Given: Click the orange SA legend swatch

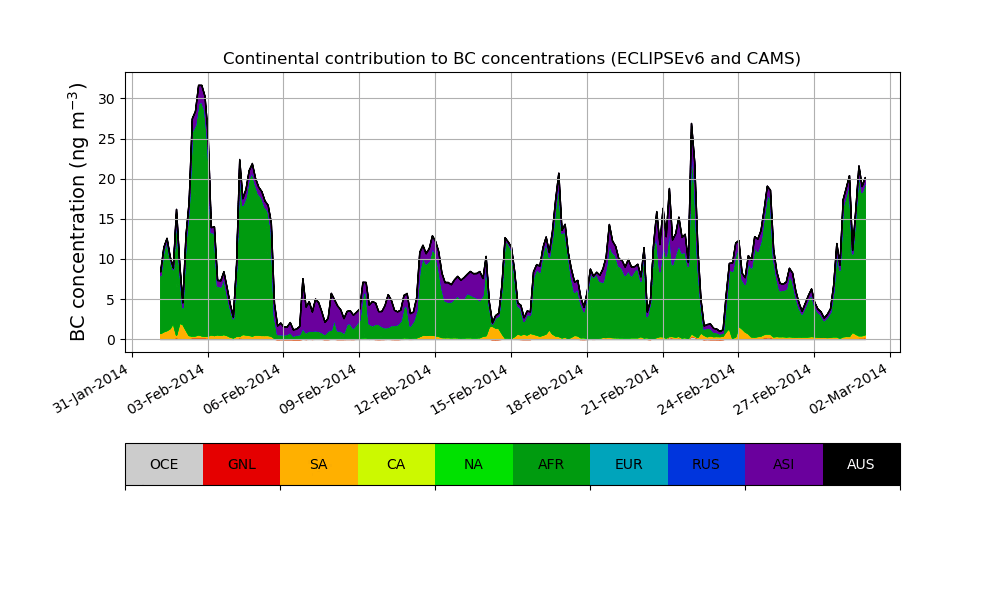Looking at the screenshot, I should tap(318, 464).
